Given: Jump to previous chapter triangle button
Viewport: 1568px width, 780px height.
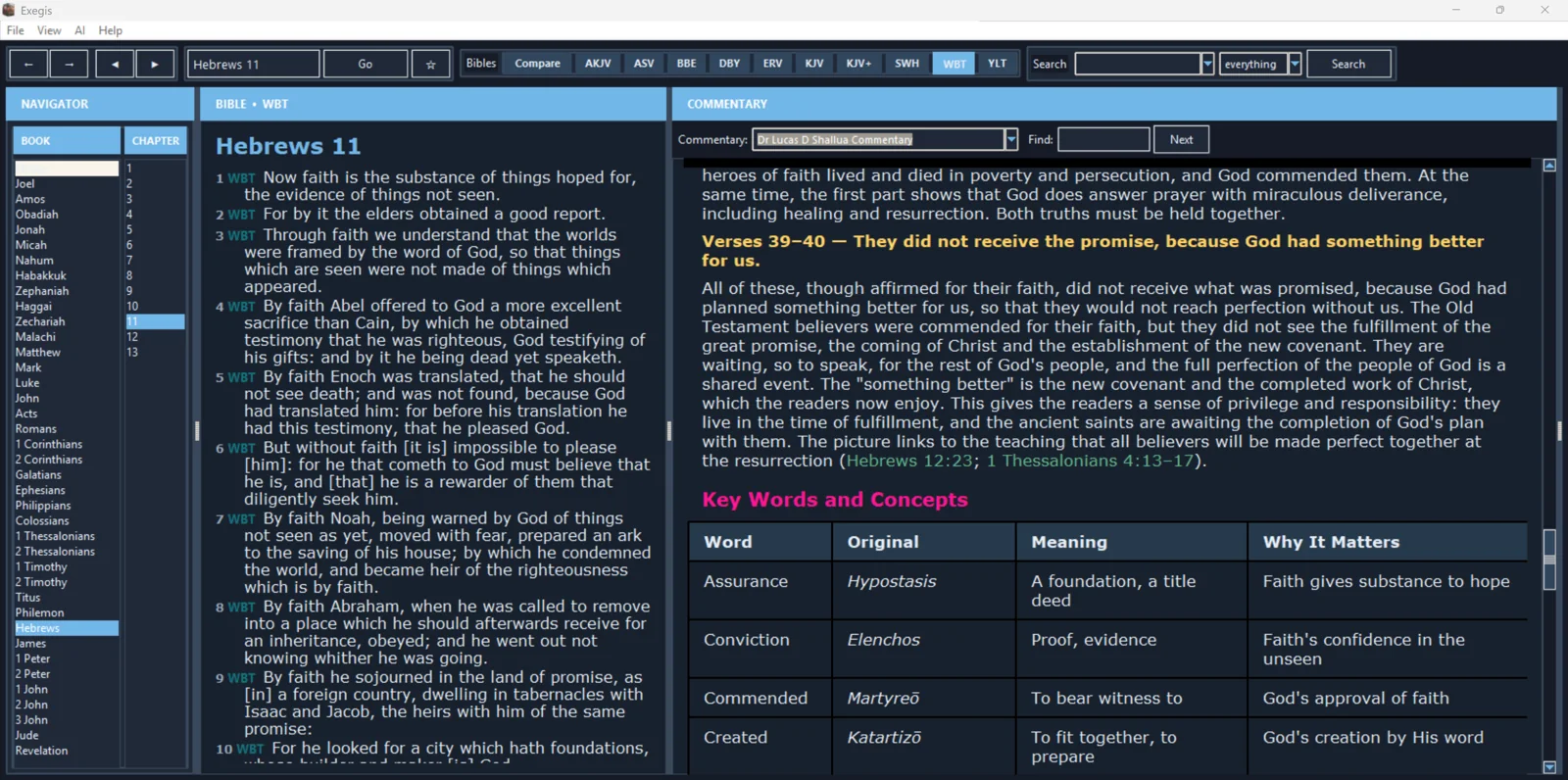Looking at the screenshot, I should [x=115, y=64].
